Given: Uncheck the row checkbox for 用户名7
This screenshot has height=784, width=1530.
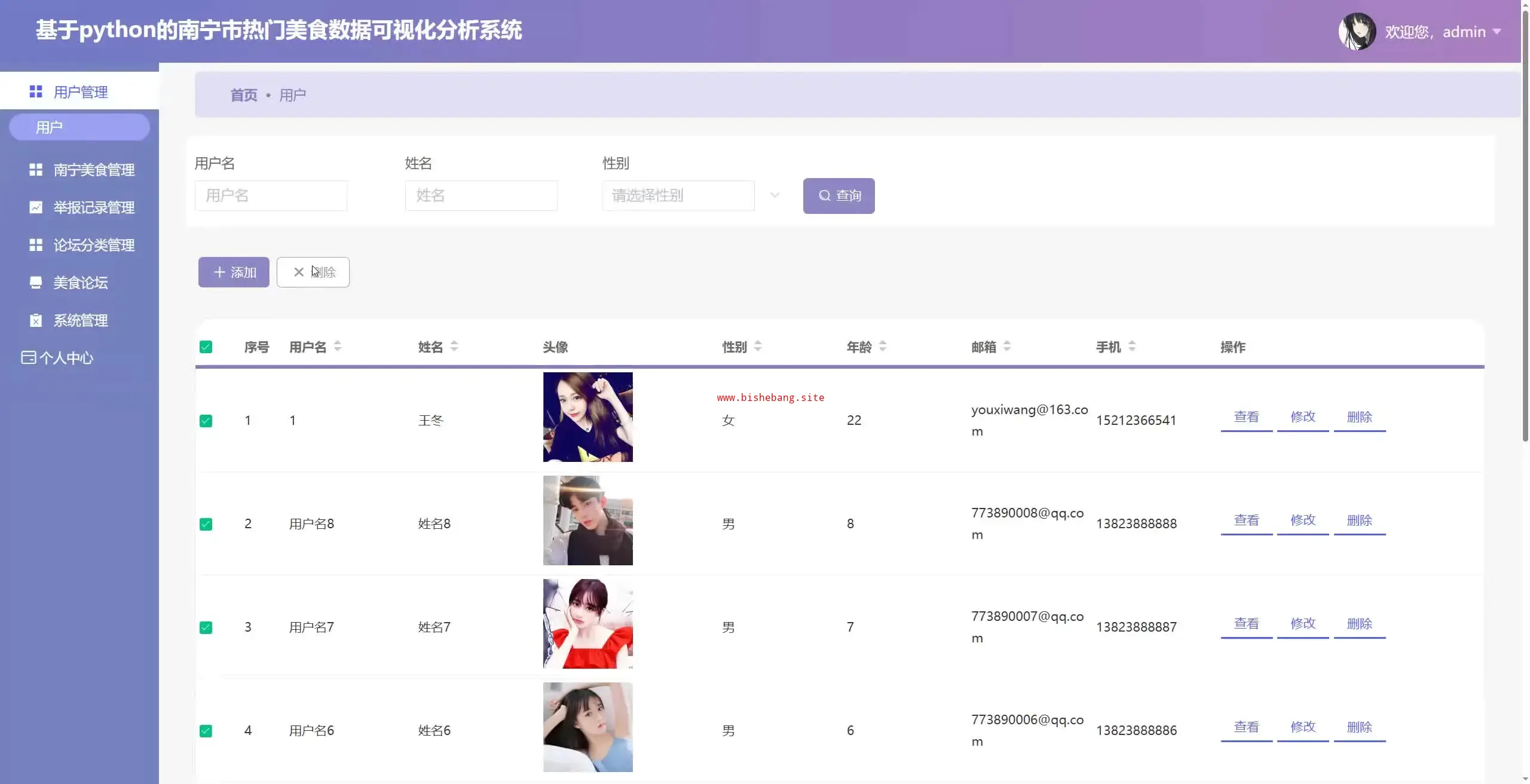Looking at the screenshot, I should click(x=206, y=627).
